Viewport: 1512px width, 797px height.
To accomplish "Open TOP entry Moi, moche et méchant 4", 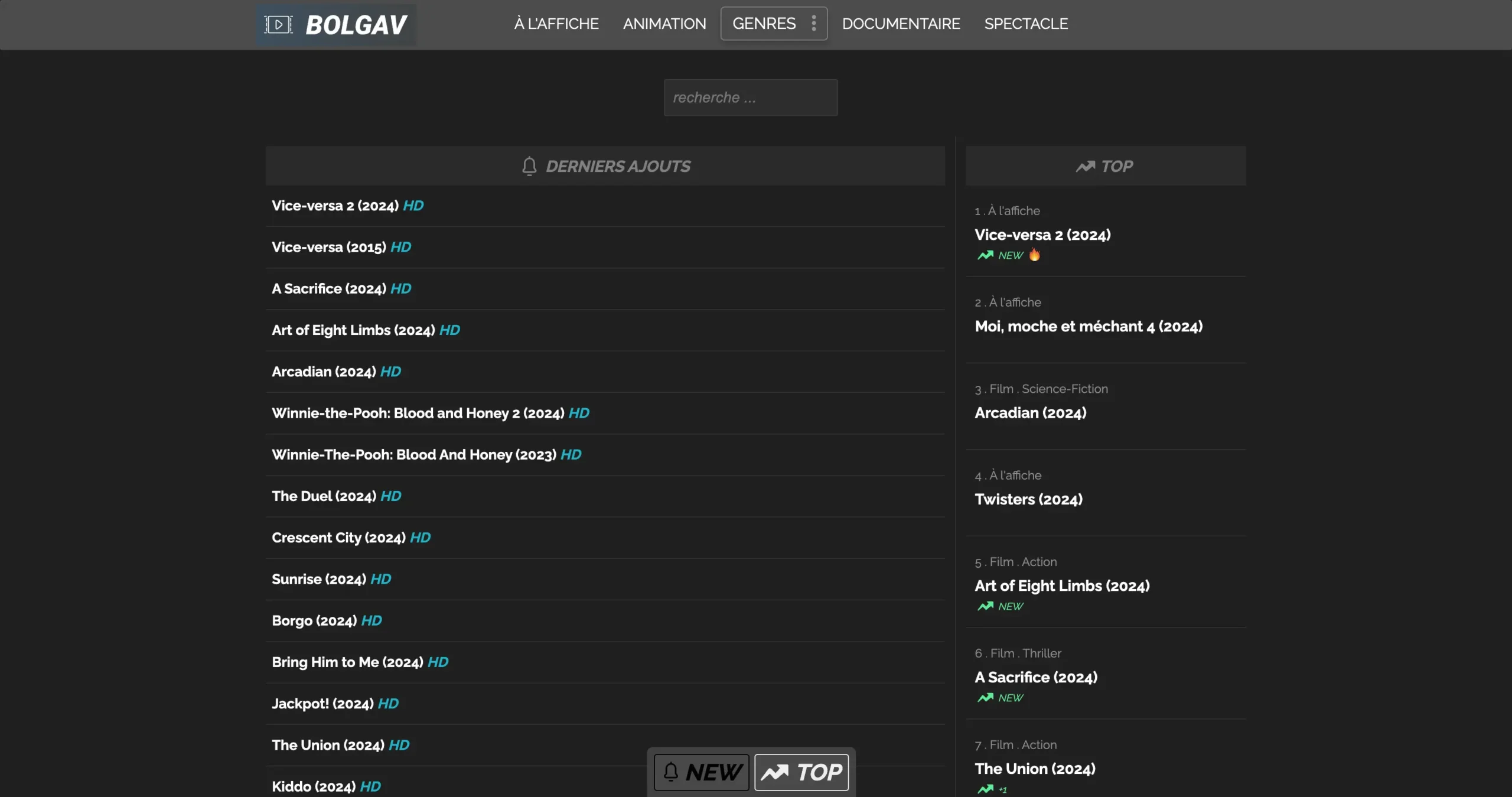I will [1089, 326].
